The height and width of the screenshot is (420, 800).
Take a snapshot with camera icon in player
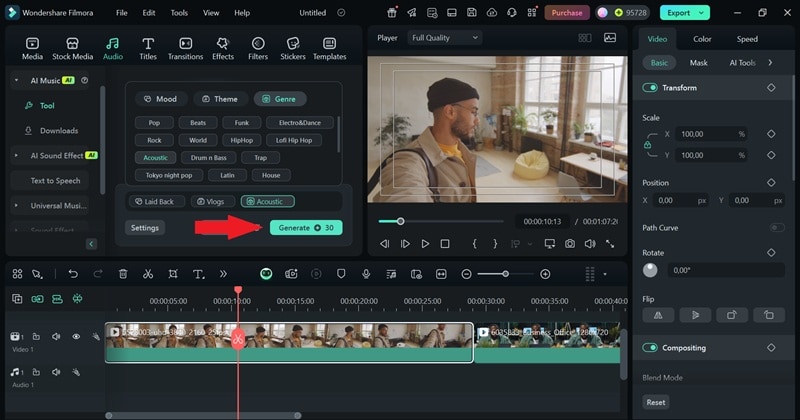click(x=570, y=244)
